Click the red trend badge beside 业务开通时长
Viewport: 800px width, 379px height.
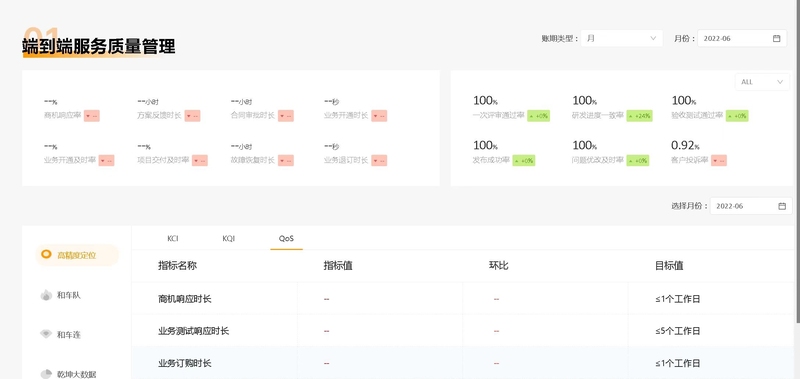(379, 116)
